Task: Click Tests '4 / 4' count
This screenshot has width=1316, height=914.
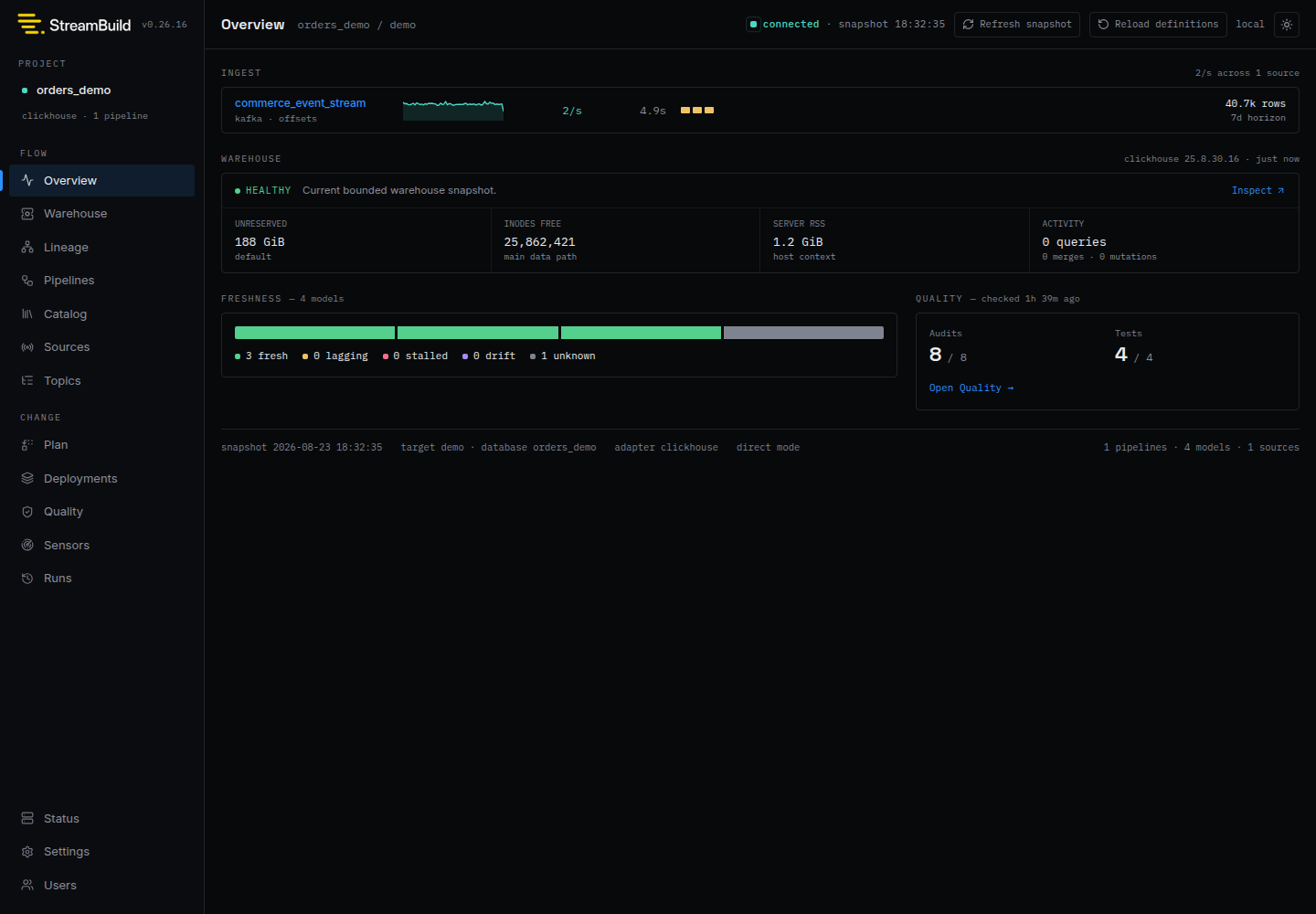Action: 1134,355
